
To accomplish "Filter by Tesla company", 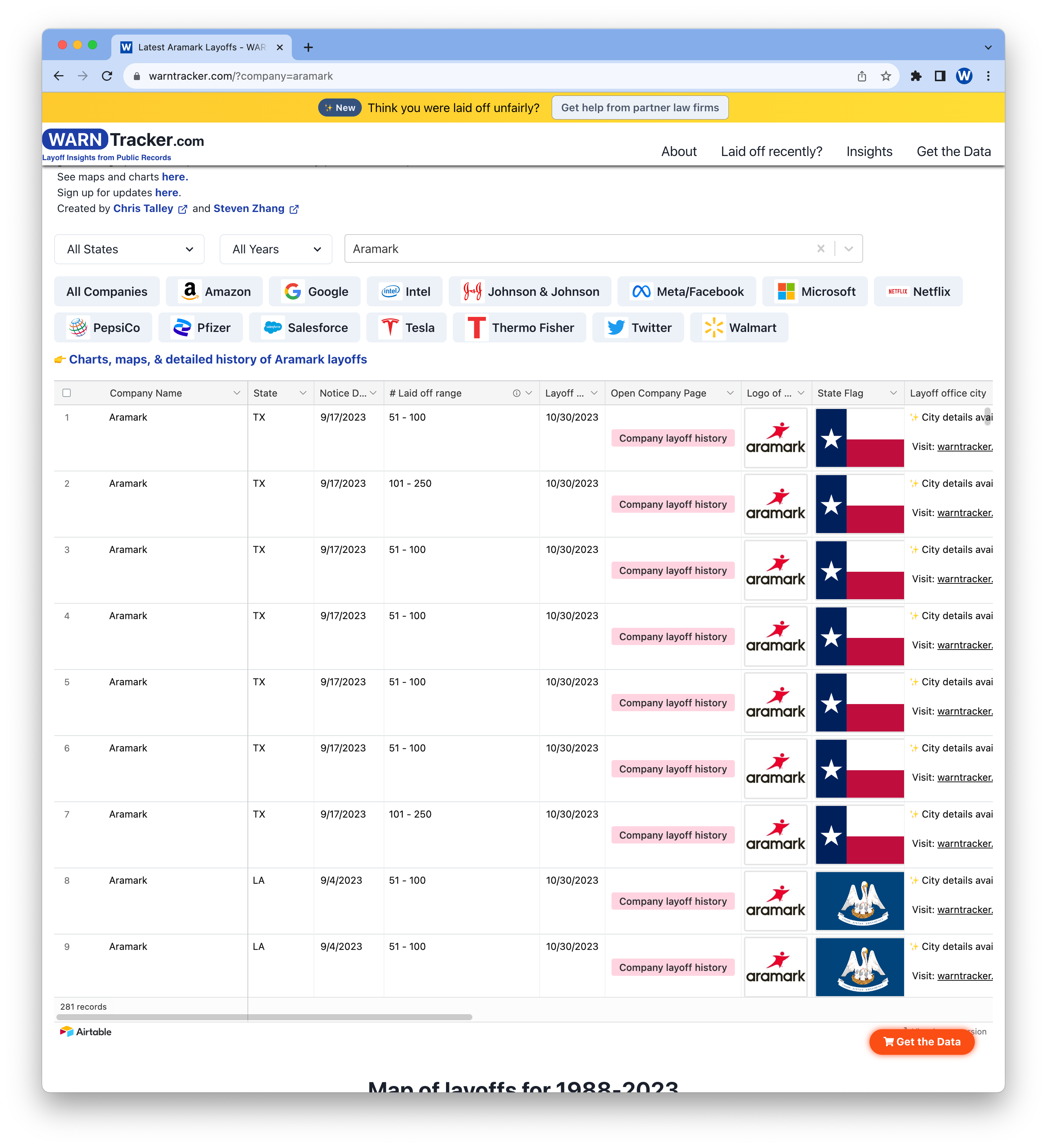I will (406, 327).
